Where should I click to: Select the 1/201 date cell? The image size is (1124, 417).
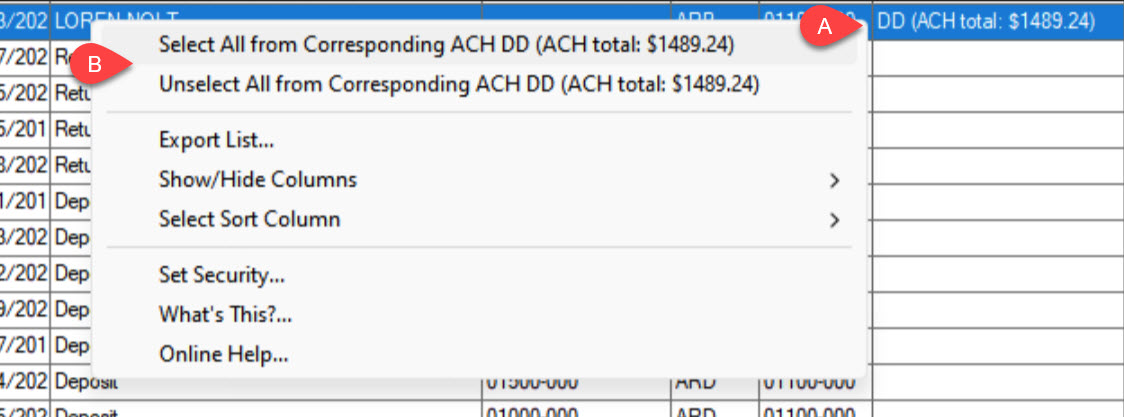(x=24, y=202)
